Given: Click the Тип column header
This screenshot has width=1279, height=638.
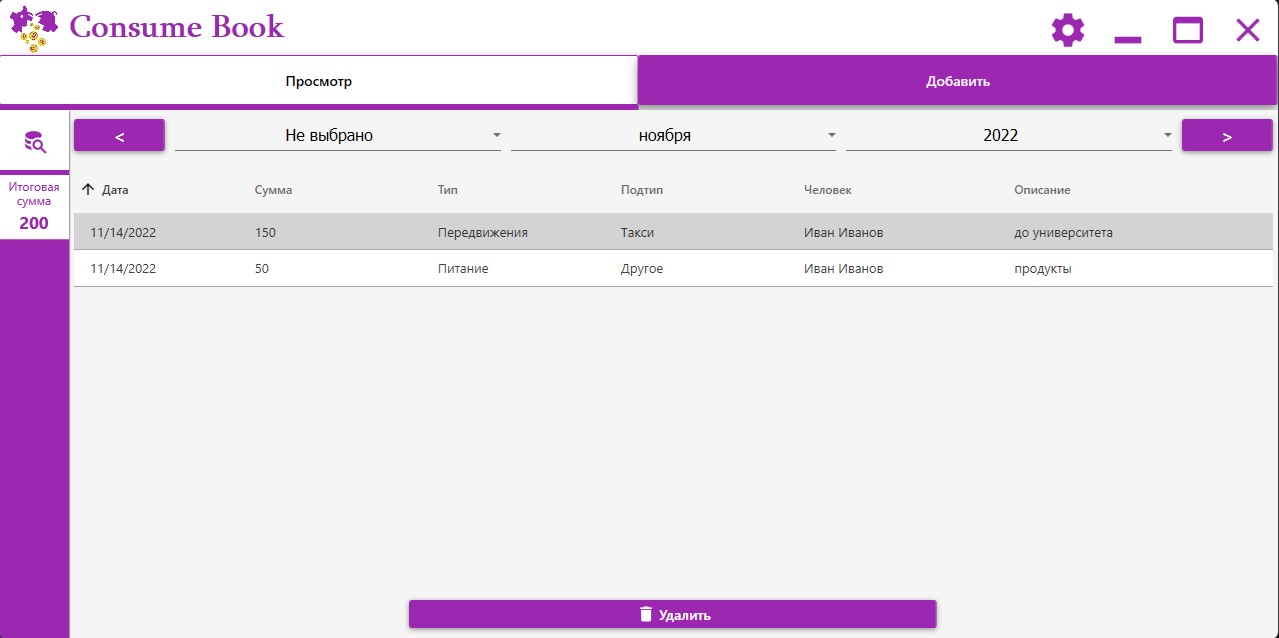Looking at the screenshot, I should 447,190.
